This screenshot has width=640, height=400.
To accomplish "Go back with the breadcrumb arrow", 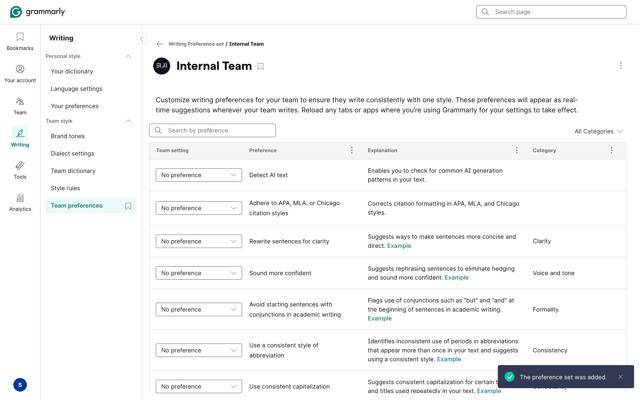I will click(160, 44).
